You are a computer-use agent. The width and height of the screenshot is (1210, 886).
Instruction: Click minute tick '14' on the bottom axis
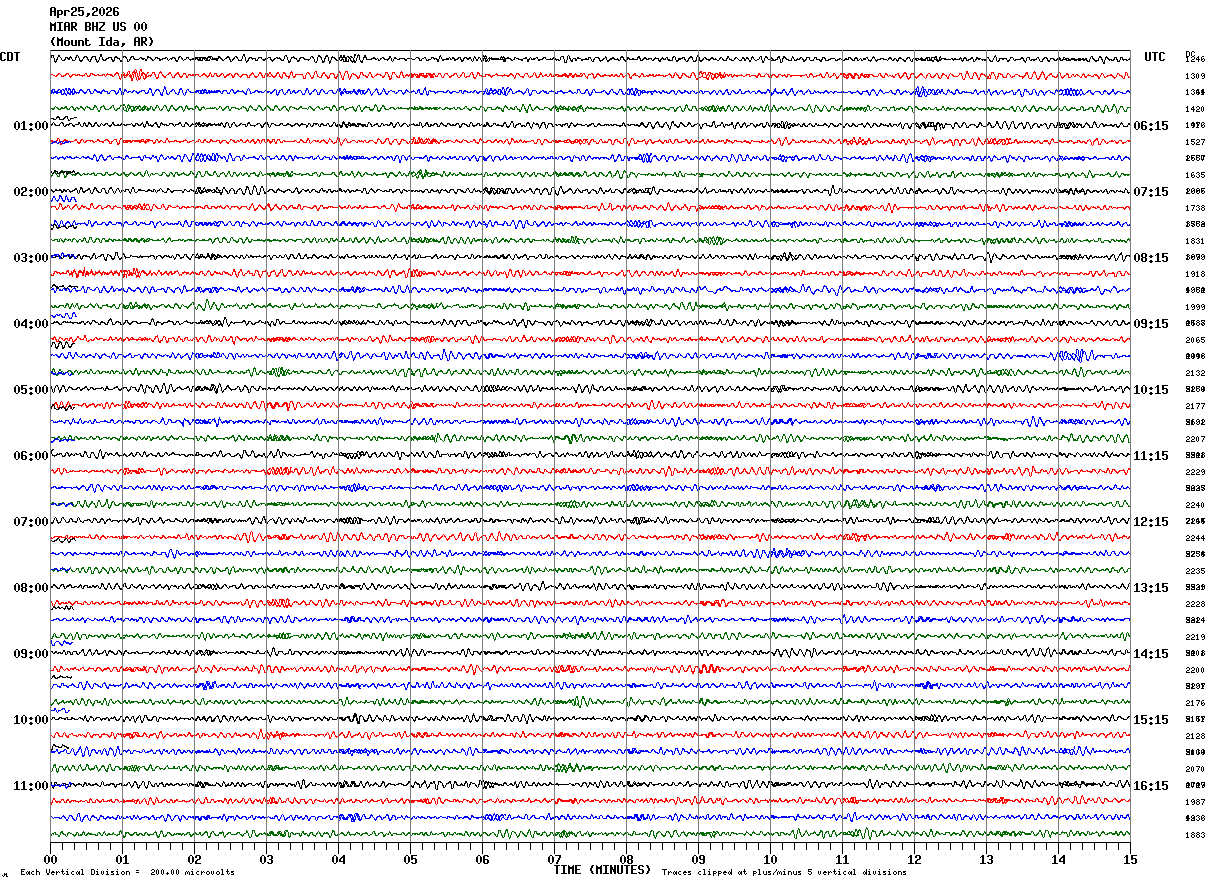[x=1058, y=858]
